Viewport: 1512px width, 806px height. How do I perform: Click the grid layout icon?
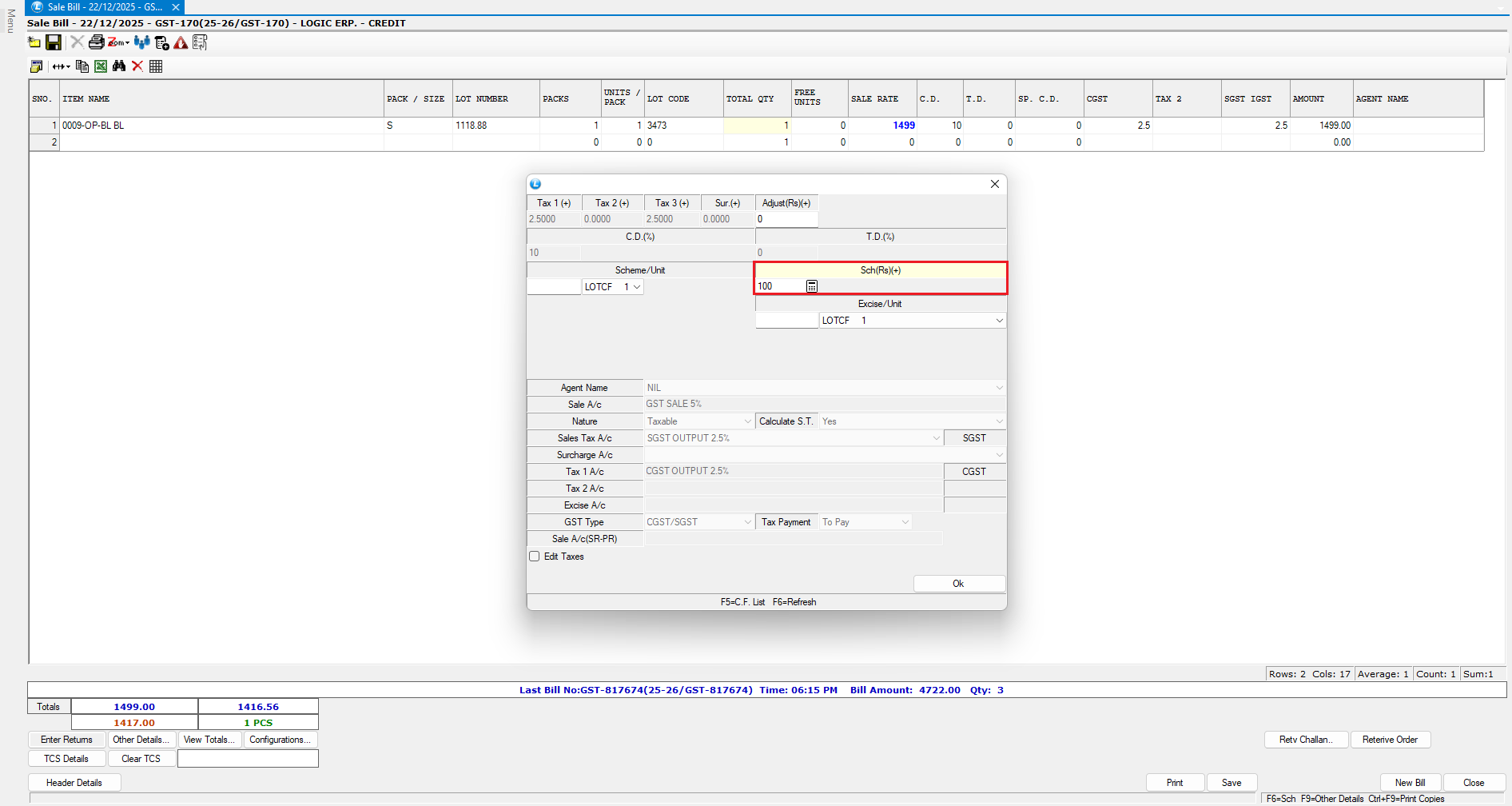click(156, 66)
